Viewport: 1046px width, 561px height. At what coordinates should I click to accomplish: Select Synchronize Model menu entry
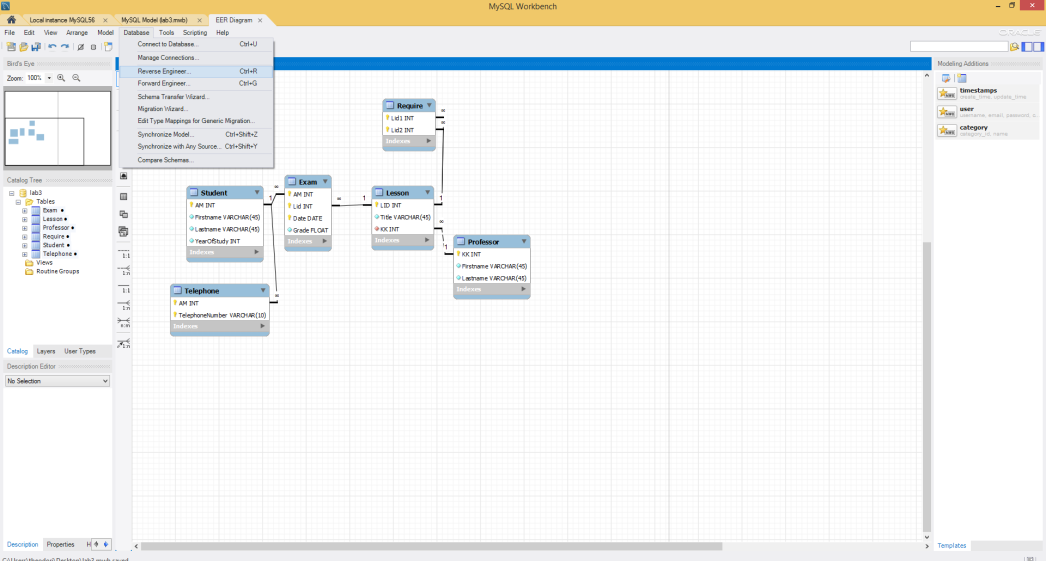pos(196,134)
